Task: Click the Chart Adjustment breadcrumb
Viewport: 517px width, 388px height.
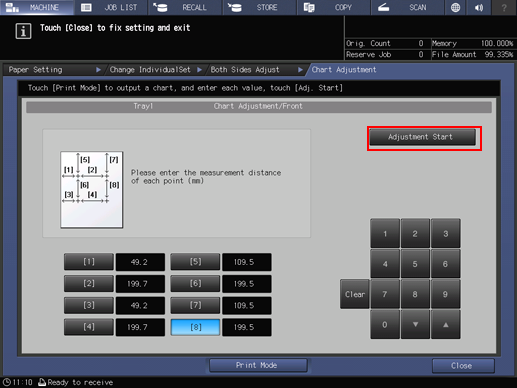Action: 344,70
